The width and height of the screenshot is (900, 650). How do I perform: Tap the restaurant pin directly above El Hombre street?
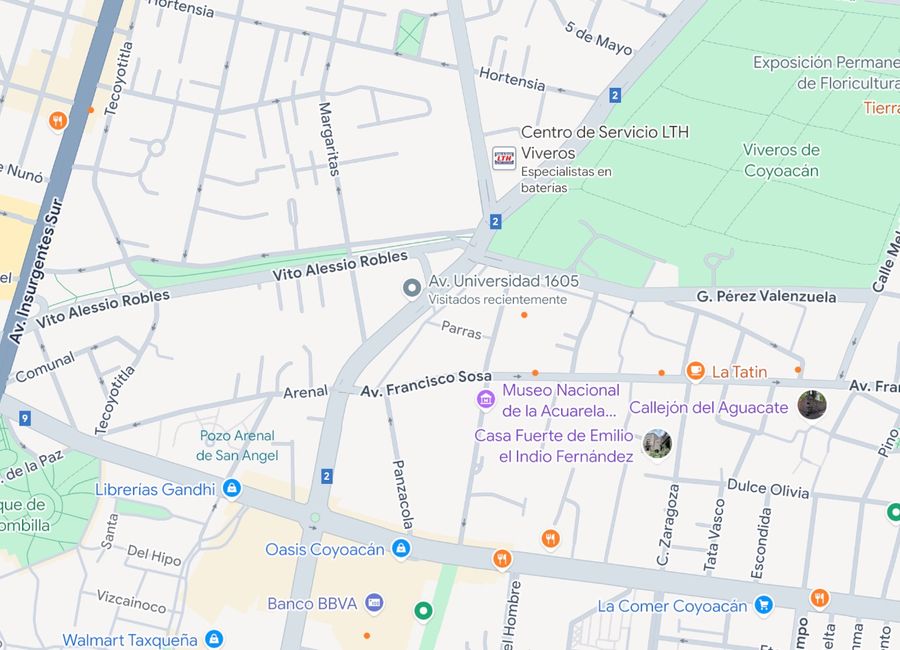pos(502,559)
